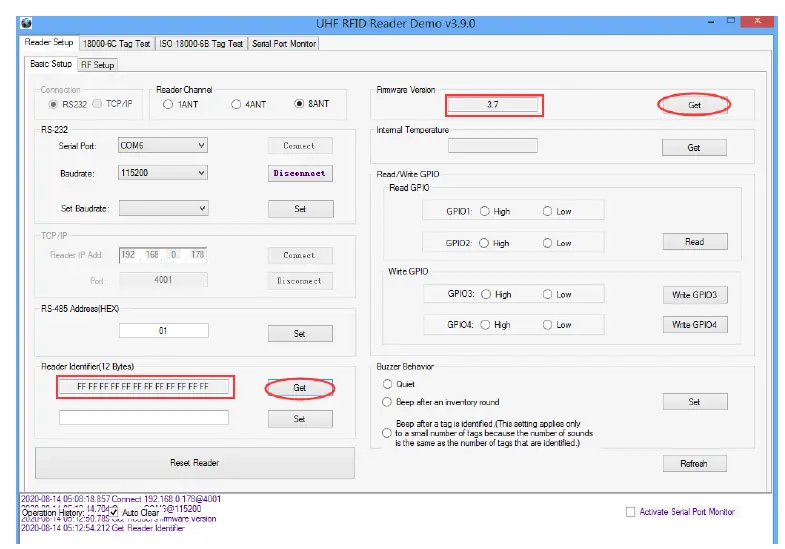Get the Reader Identifier
This screenshot has height=549, width=785.
(x=300, y=388)
